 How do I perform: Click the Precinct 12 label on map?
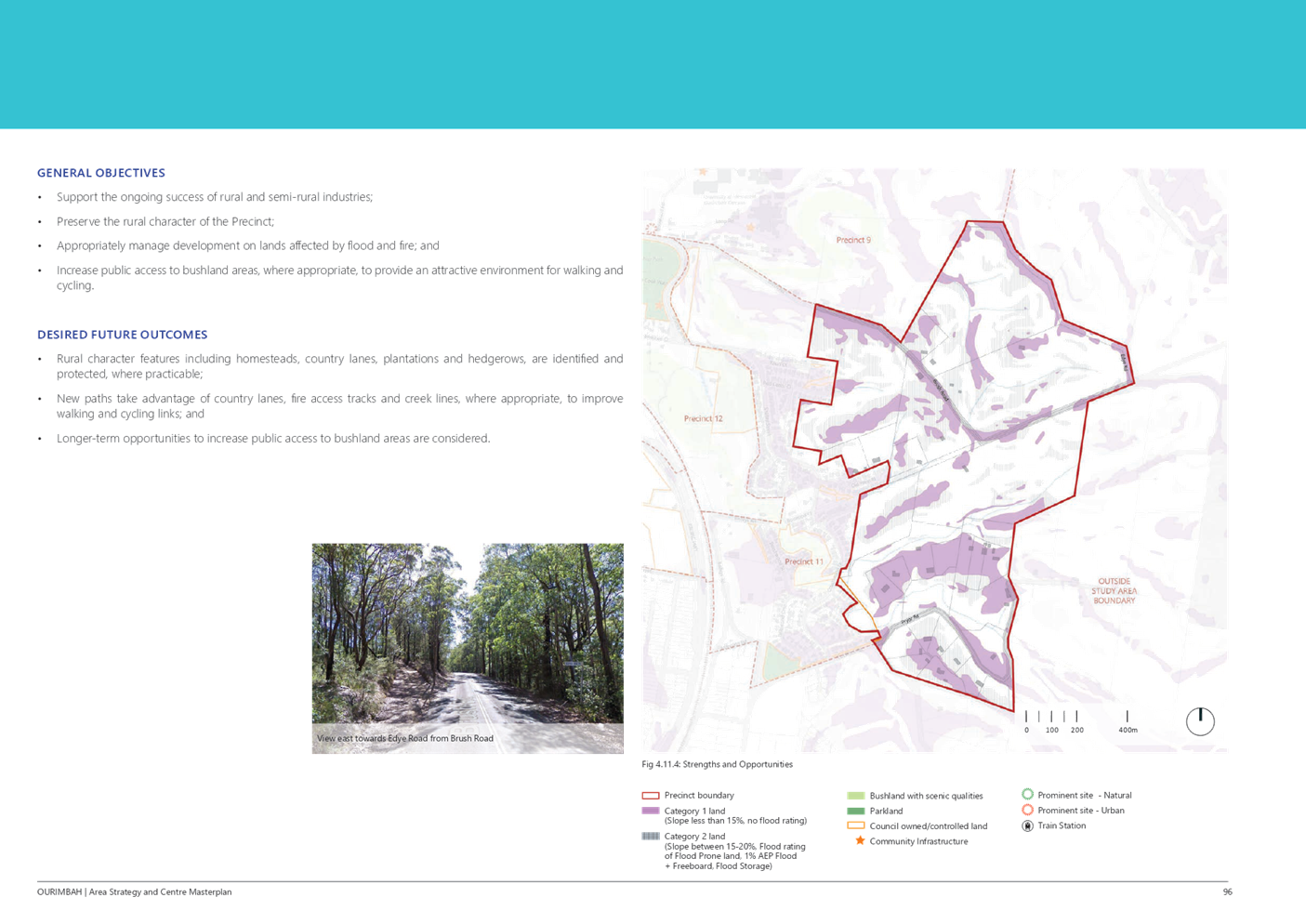point(703,418)
